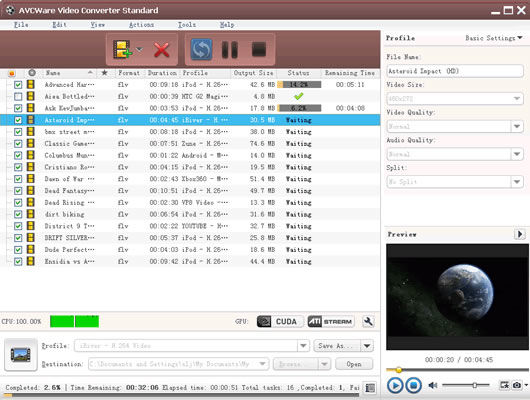This screenshot has width=530, height=400.
Task: Sort by the Name column header
Action: pos(69,73)
